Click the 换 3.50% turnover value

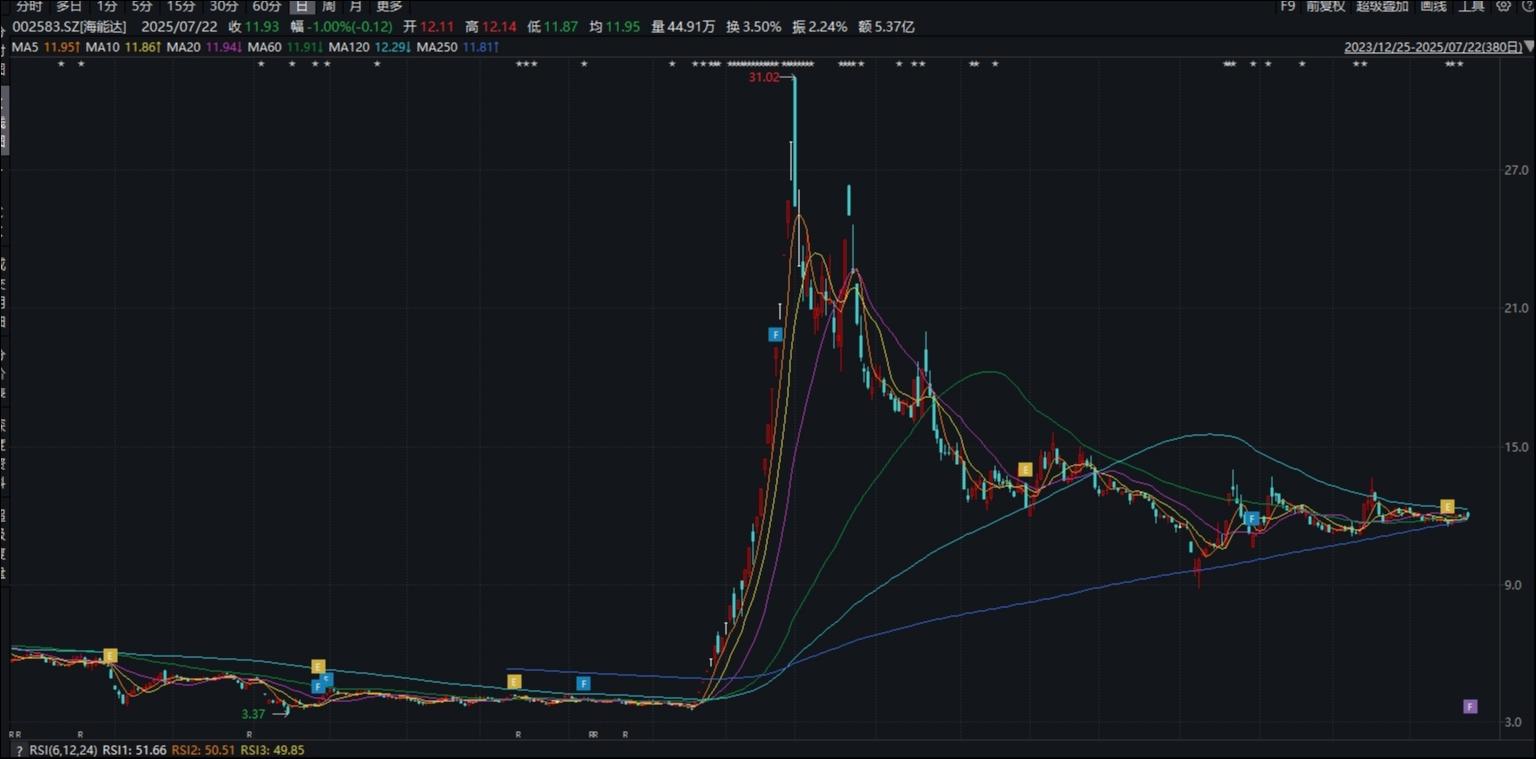[753, 27]
